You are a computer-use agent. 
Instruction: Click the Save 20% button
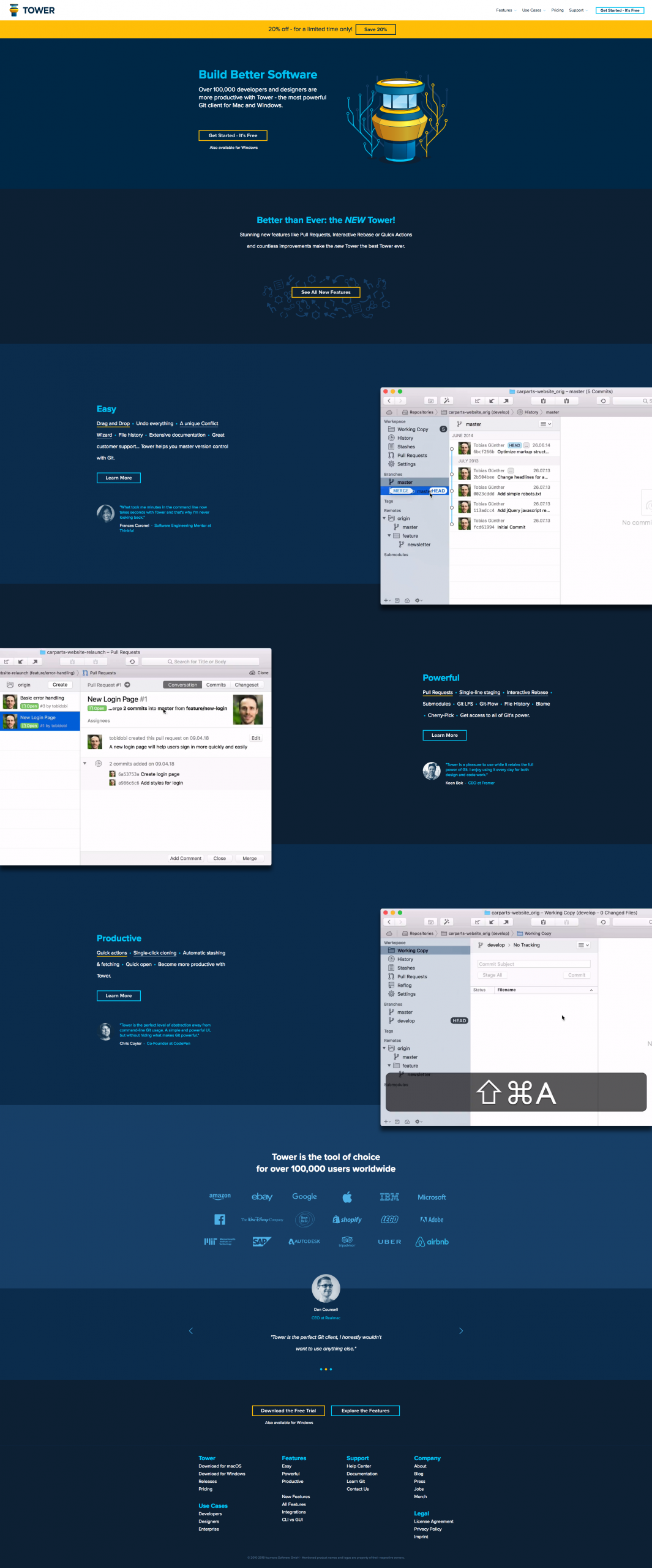coord(375,29)
